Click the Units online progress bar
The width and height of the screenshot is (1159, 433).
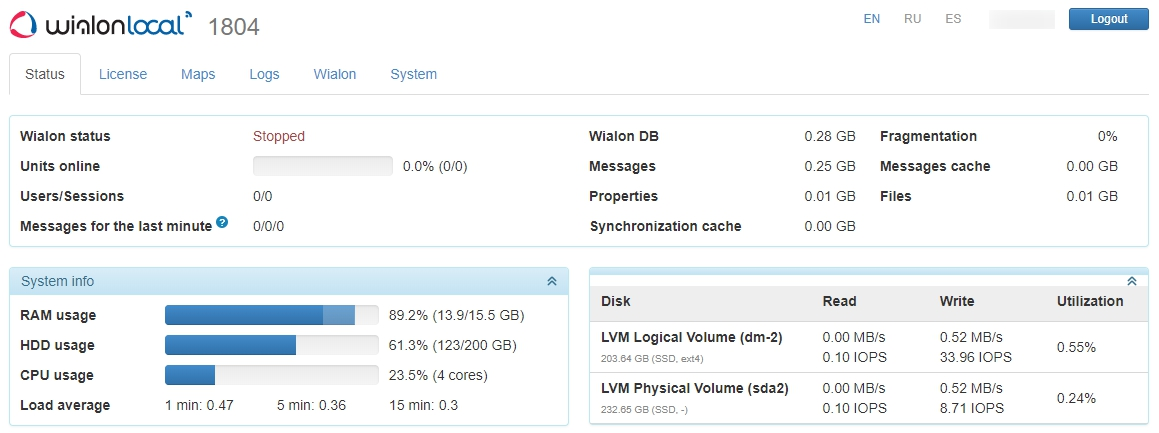click(323, 166)
